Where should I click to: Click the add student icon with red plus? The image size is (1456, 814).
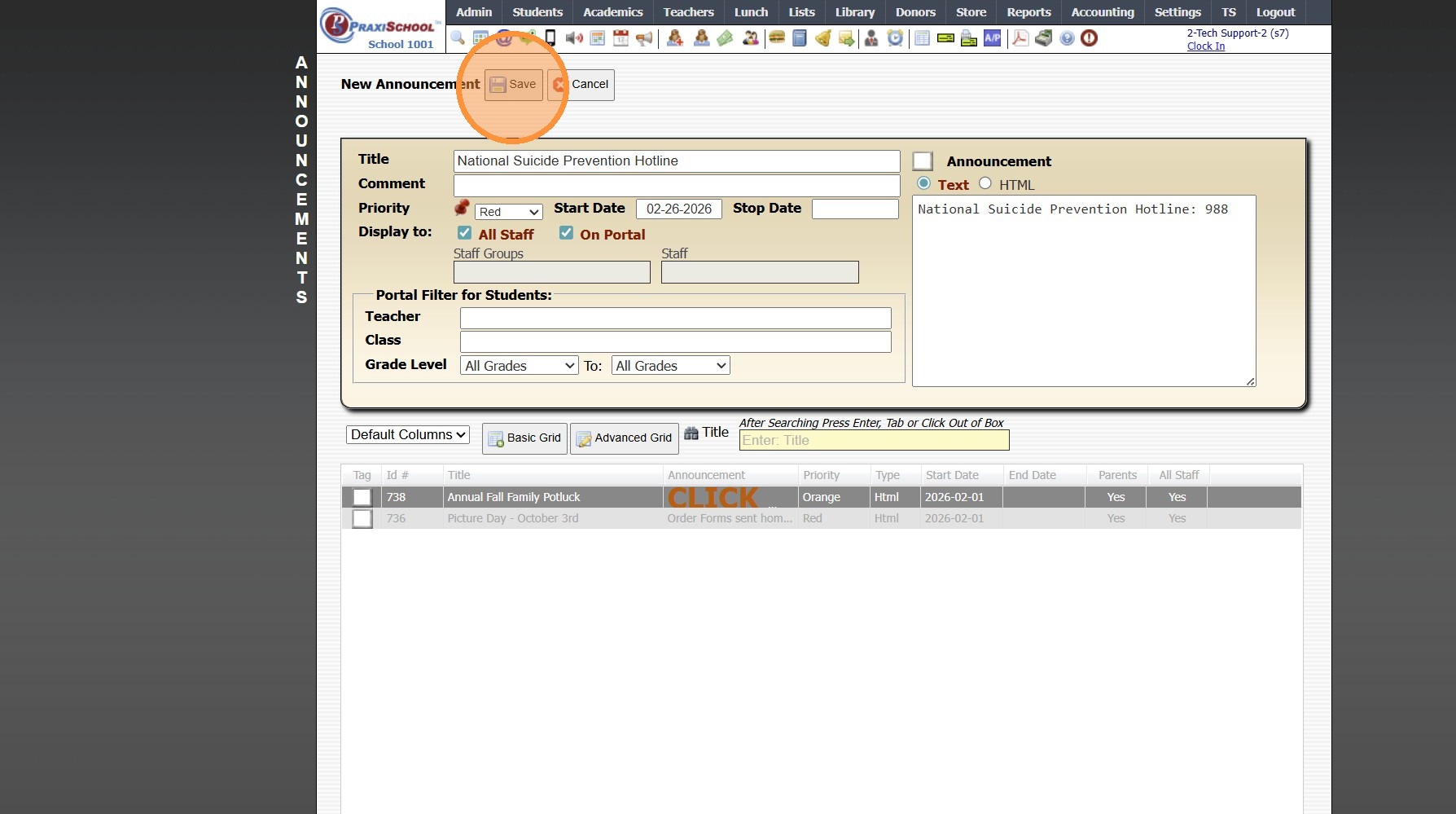pos(675,37)
